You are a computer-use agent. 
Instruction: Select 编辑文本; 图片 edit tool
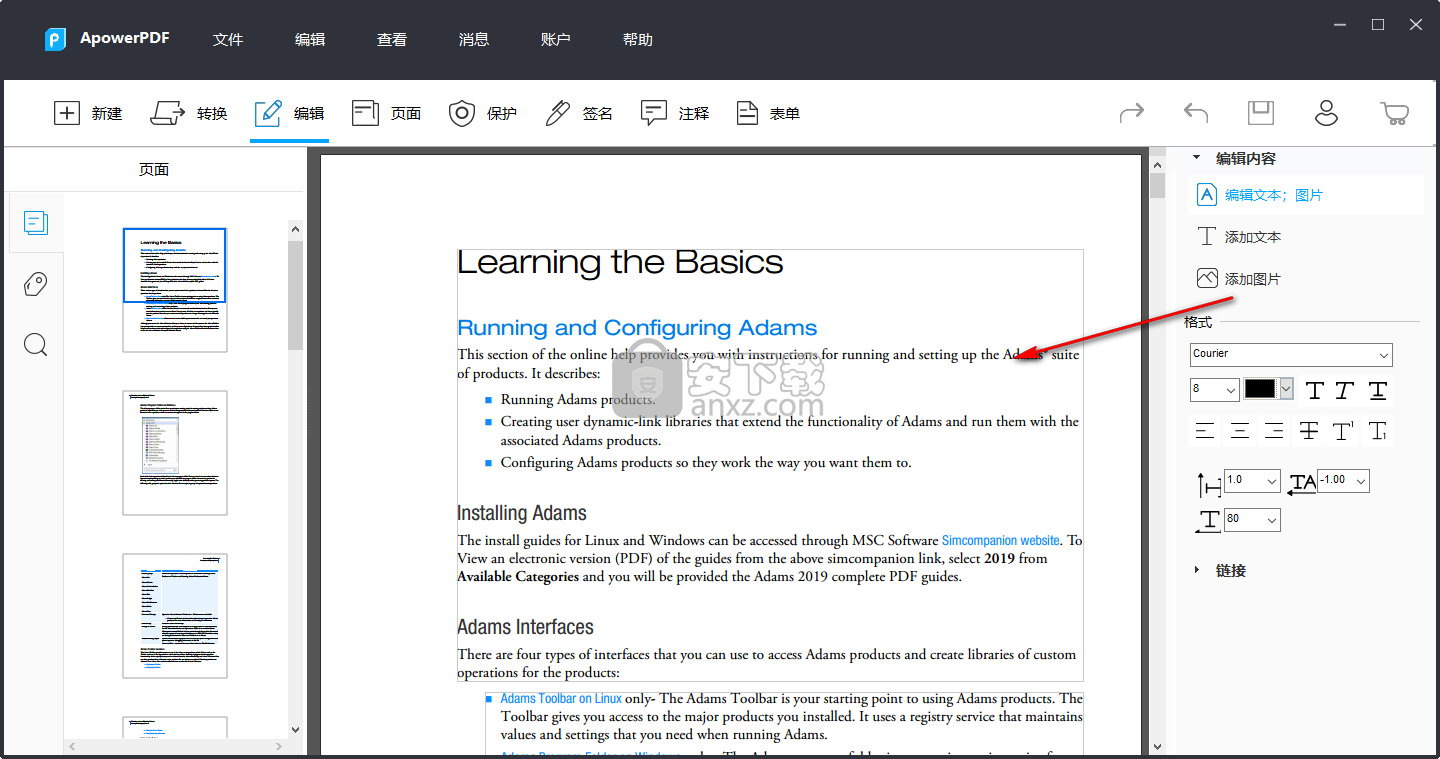pos(1305,195)
